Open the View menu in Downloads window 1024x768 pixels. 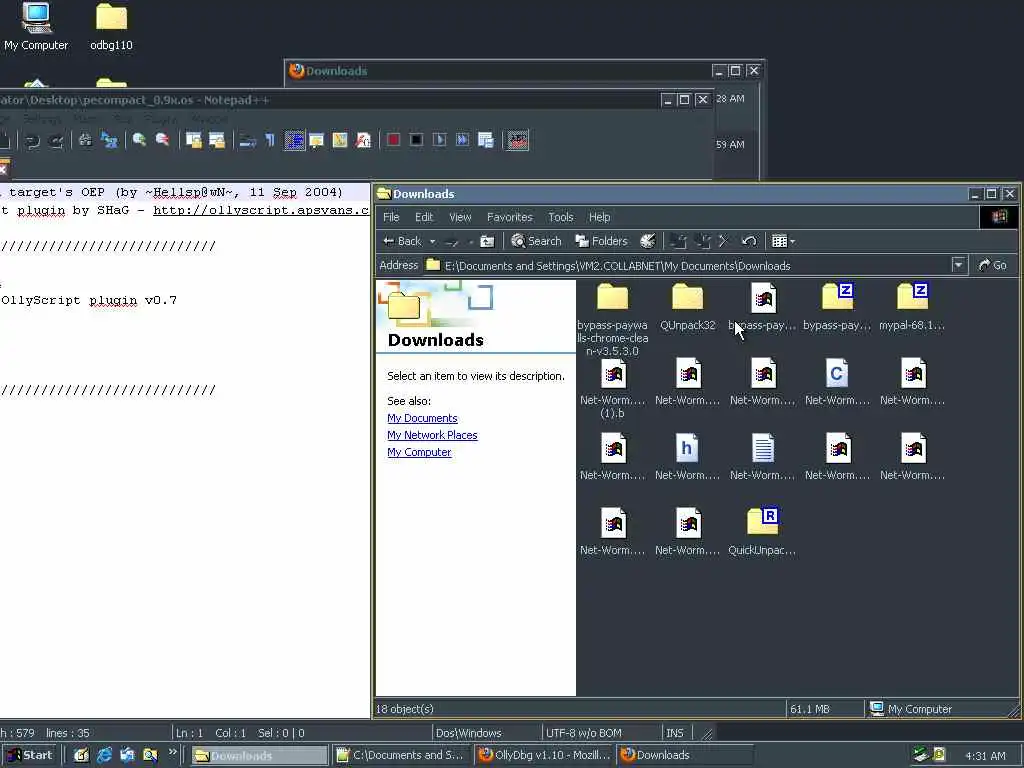coord(460,217)
